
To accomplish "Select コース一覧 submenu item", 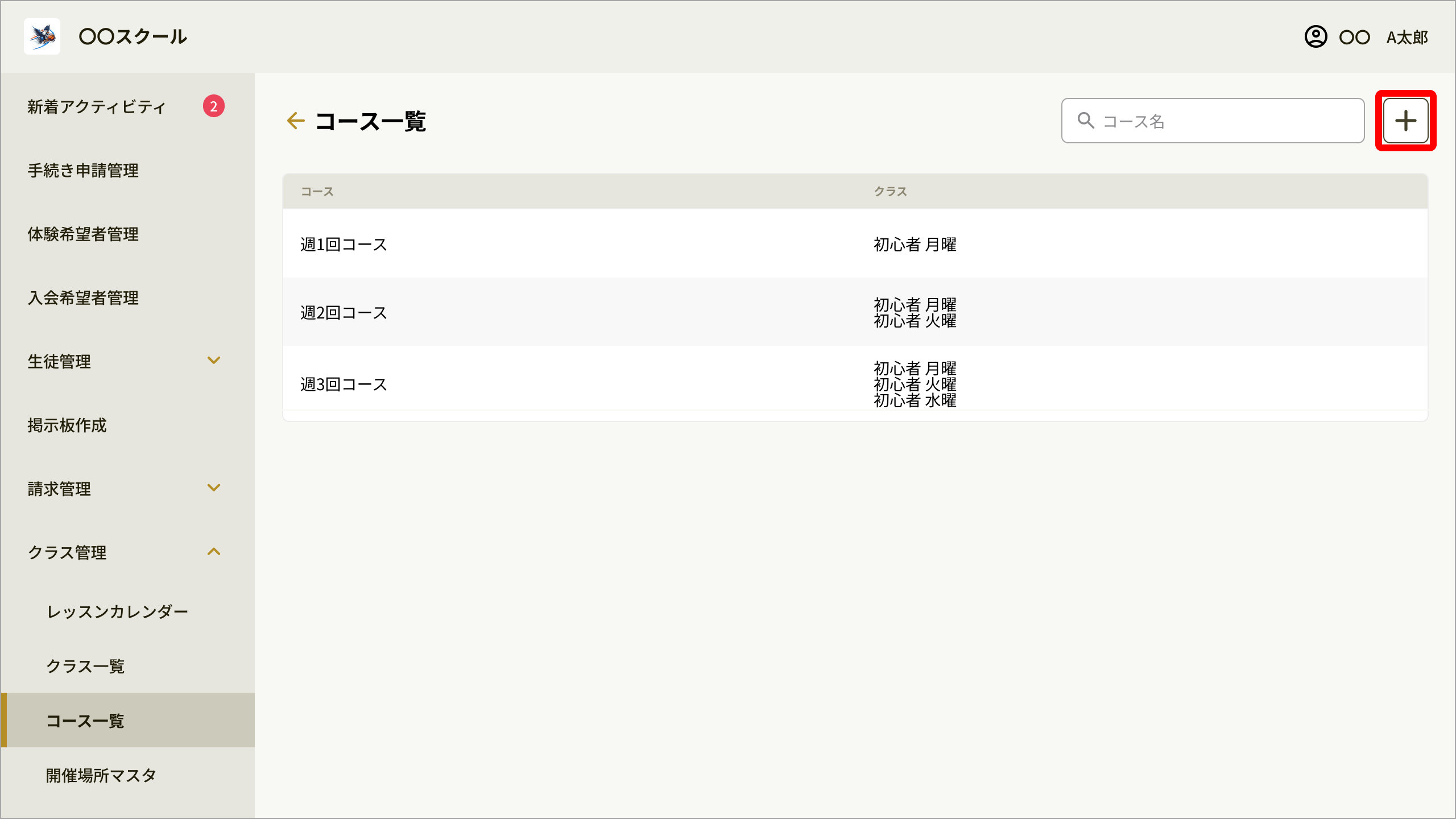I will tap(127, 721).
